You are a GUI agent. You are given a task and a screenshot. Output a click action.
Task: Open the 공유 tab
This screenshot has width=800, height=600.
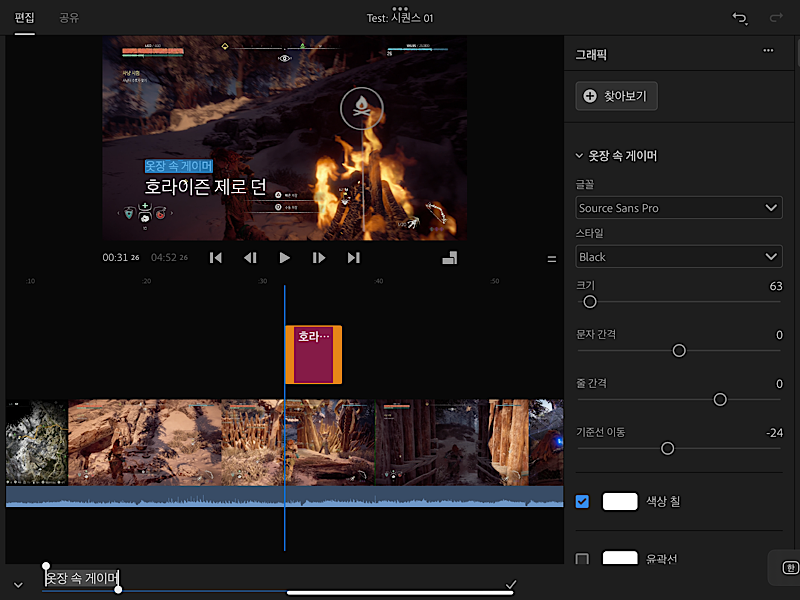(69, 18)
